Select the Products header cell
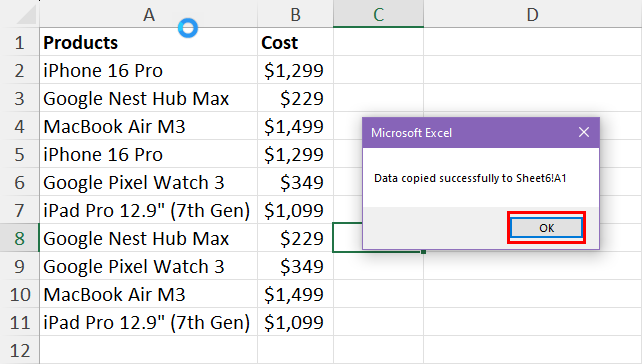Viewport: 642px width, 364px height. click(149, 42)
